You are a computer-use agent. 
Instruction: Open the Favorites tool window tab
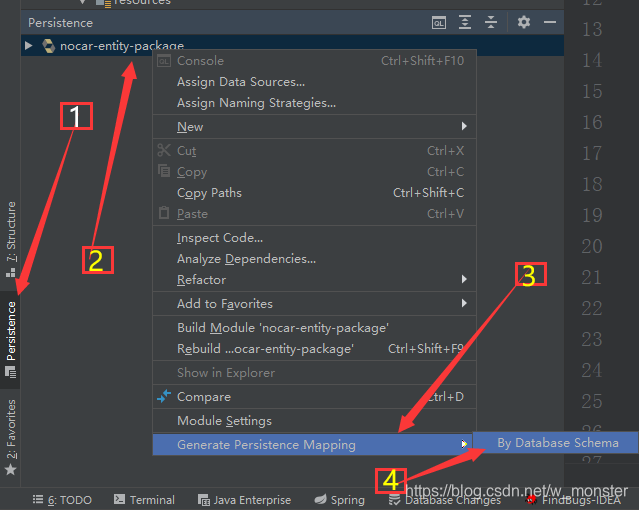click(11, 437)
